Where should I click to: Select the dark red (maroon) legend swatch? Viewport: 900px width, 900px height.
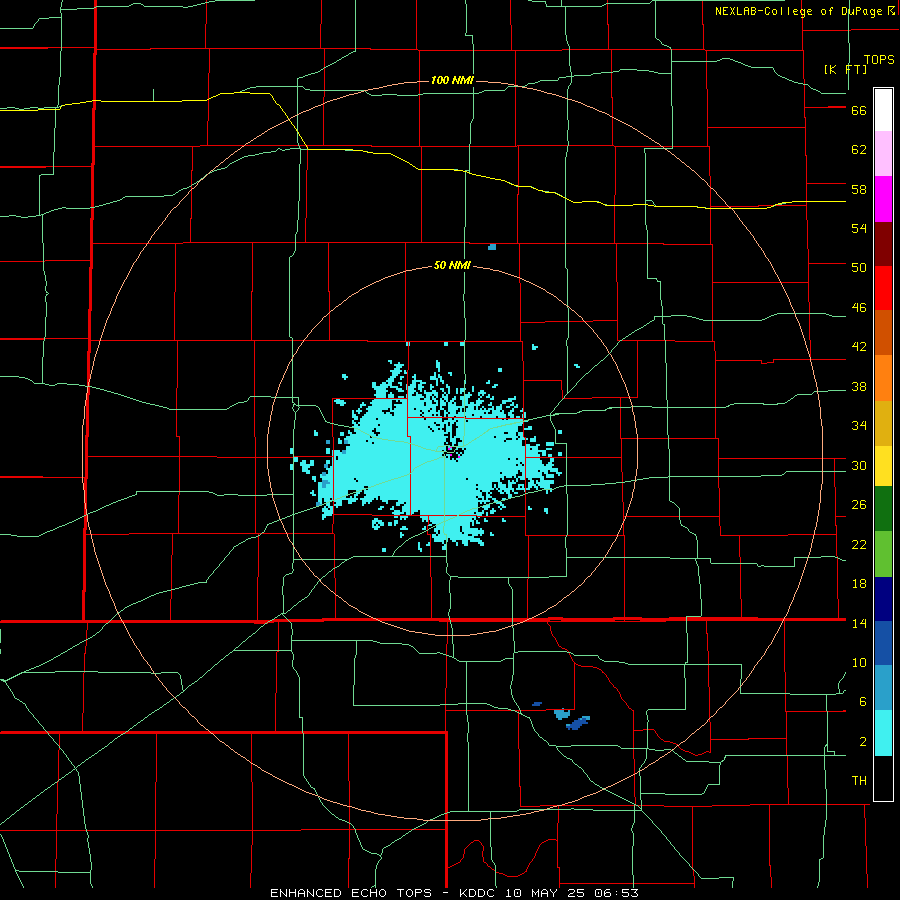(x=883, y=245)
